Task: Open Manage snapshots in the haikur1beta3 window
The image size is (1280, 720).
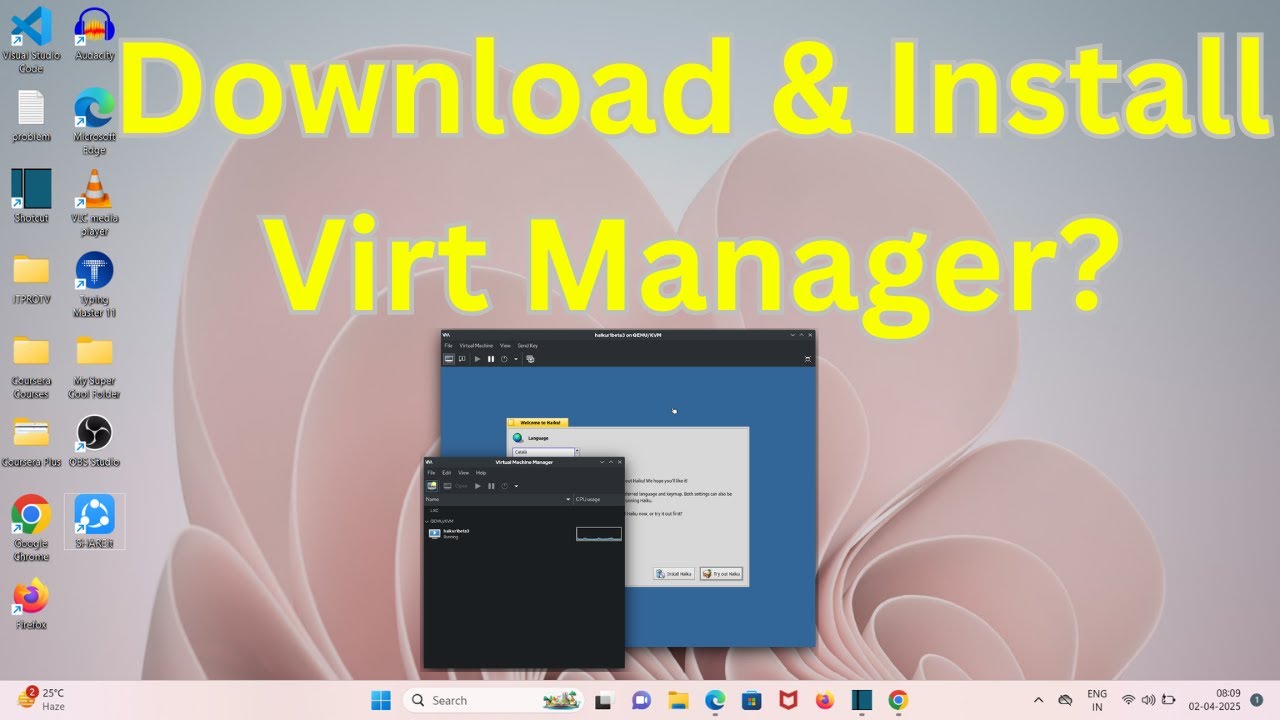Action: 530,359
